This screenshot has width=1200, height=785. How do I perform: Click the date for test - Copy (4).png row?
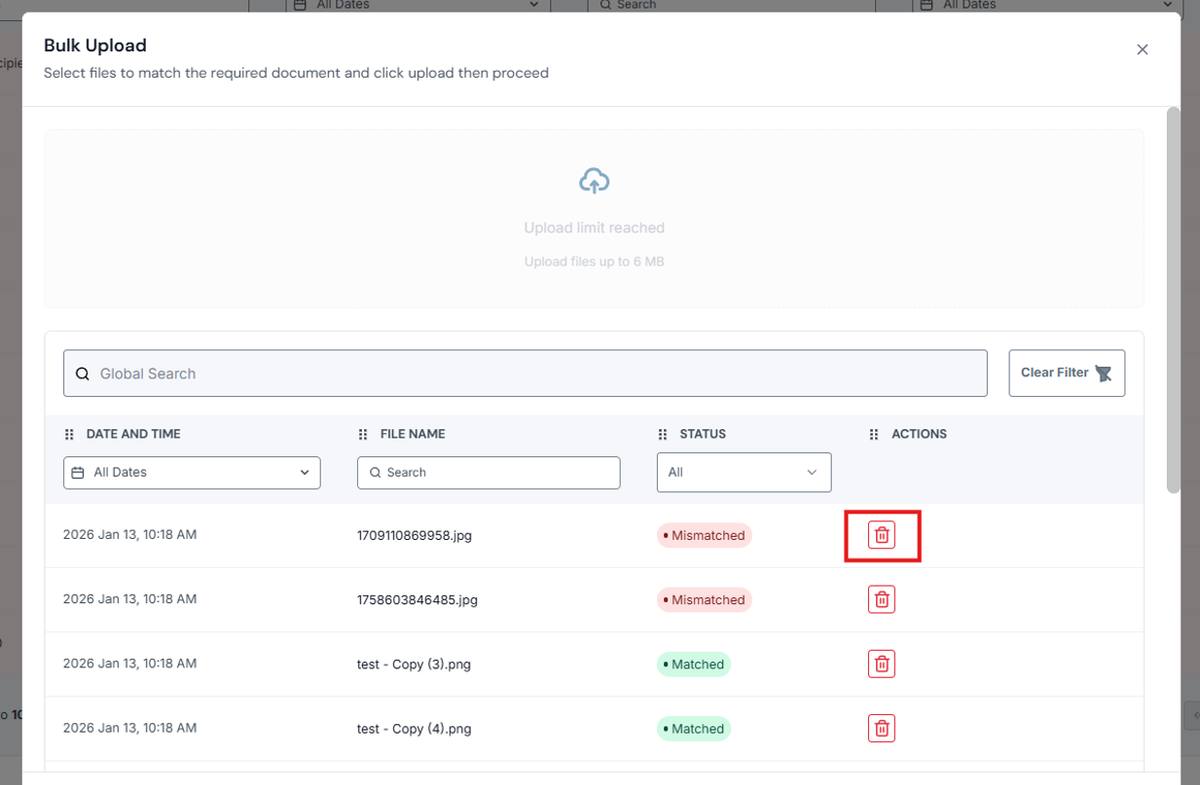point(130,728)
